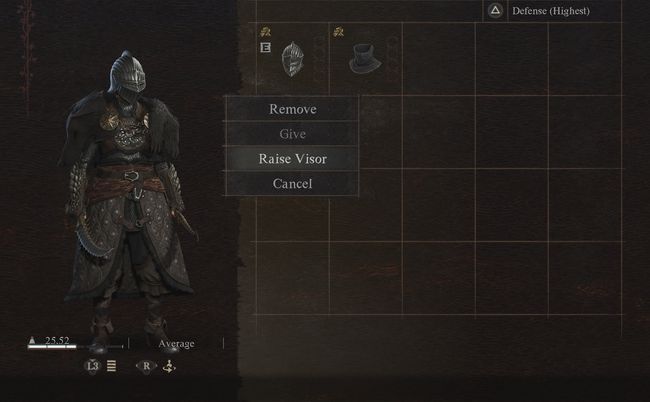Open the Defense (Highest) sort option
The height and width of the screenshot is (402, 650).
tap(551, 11)
